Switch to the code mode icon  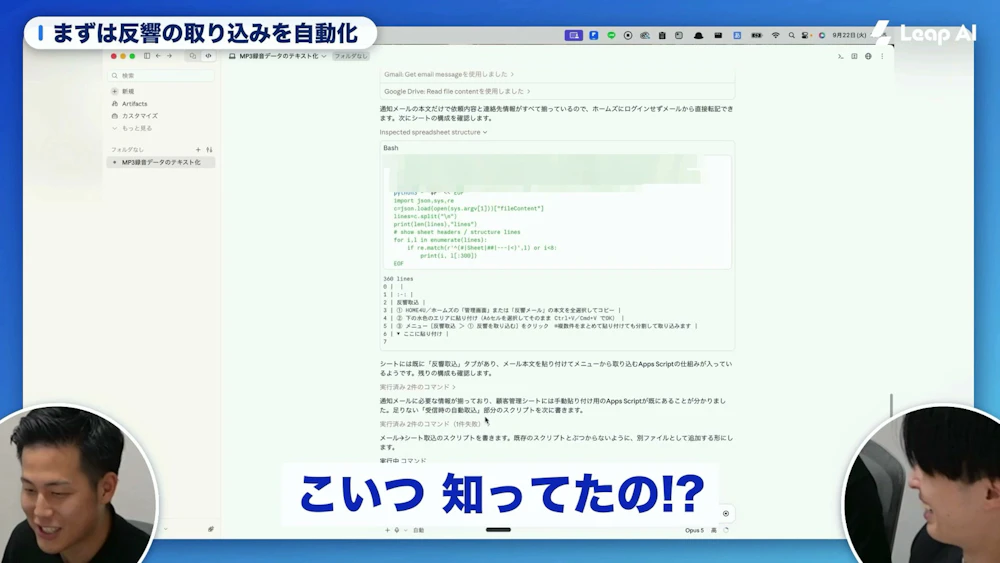point(208,56)
